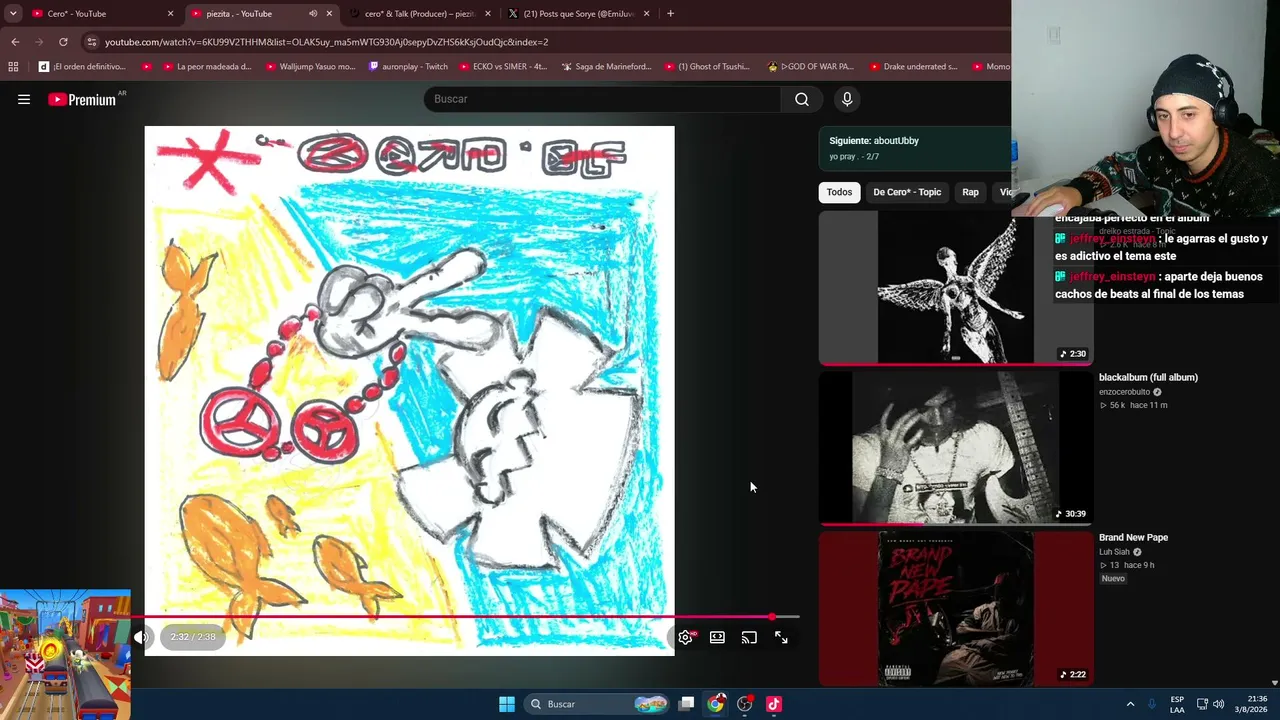
Task: Close the X 'Posts que Sorye' tab
Action: point(647,14)
